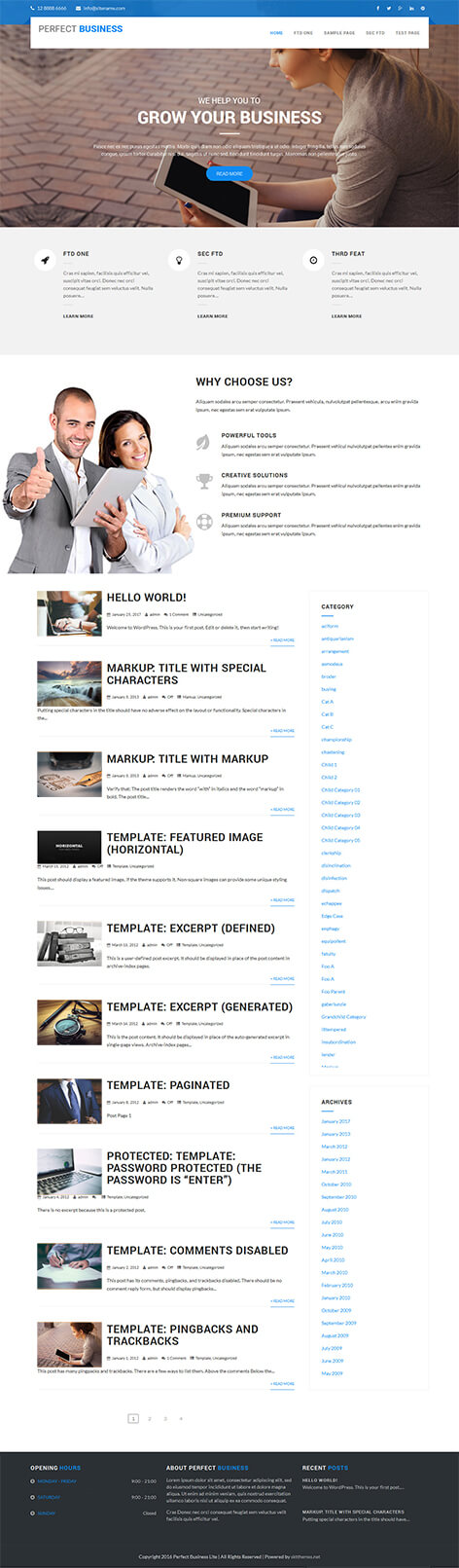
Task: Click the email envelope icon in top bar
Action: click(x=78, y=8)
